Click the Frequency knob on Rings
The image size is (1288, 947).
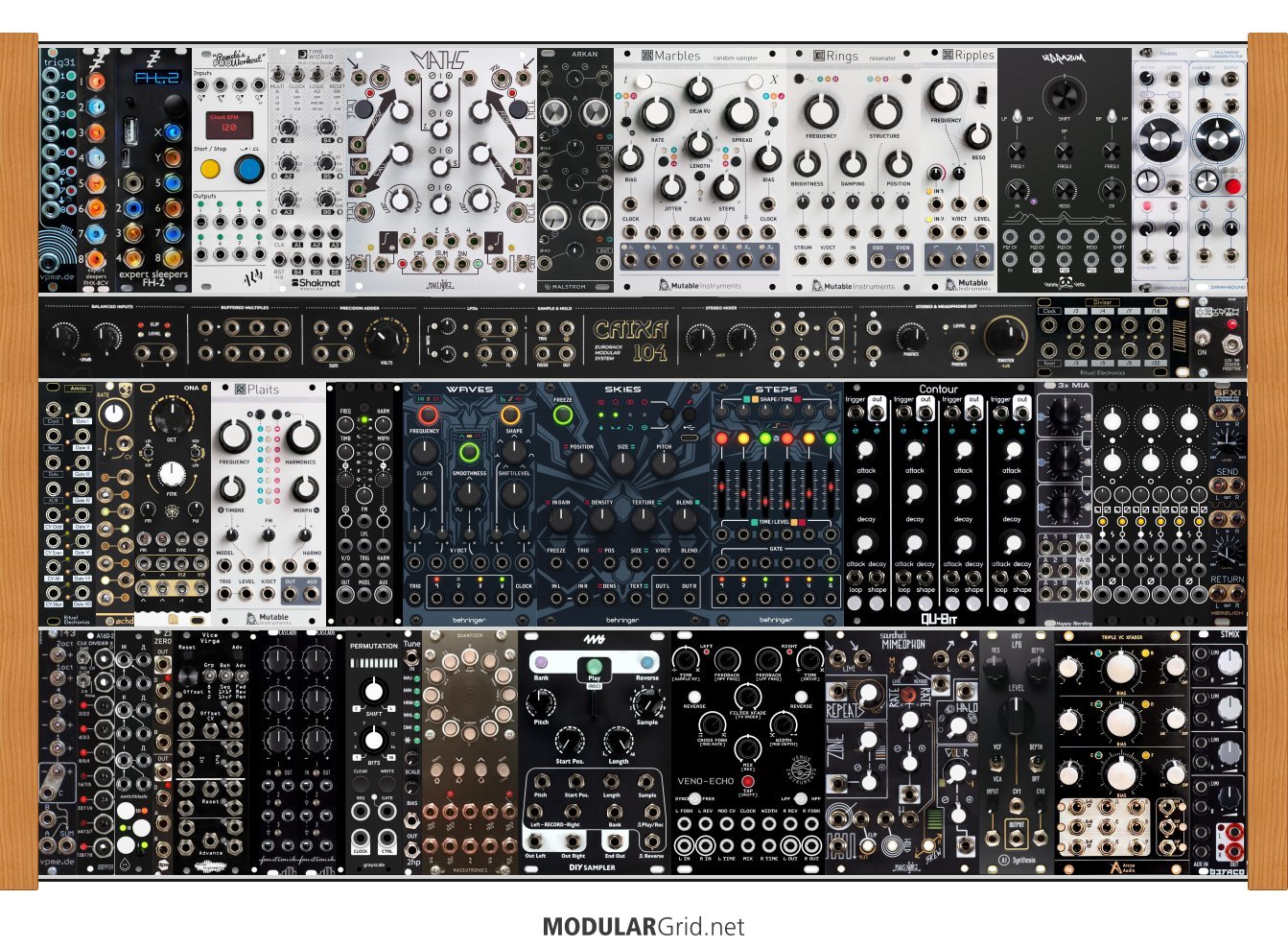821,109
